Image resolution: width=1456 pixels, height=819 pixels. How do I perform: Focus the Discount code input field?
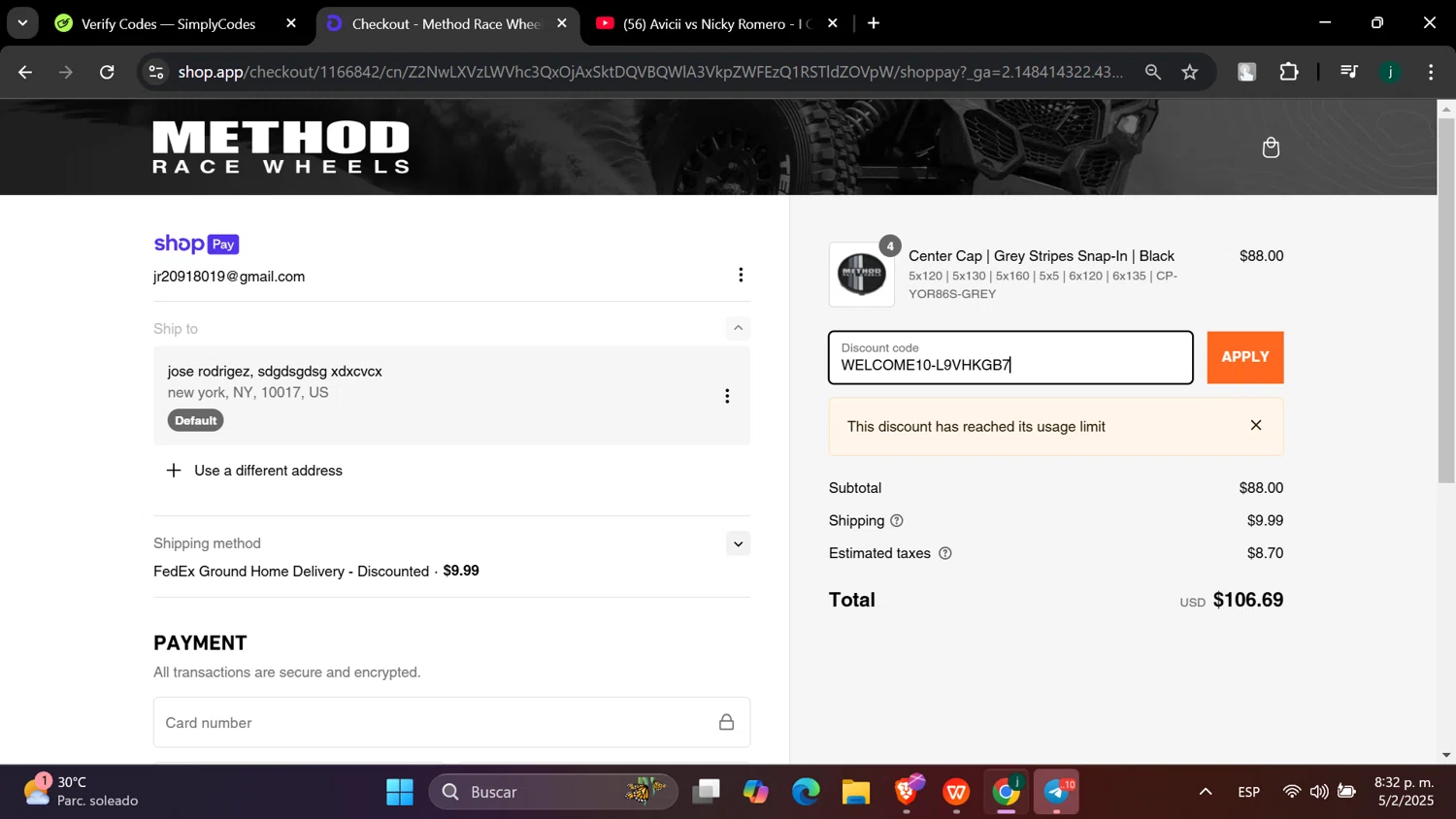1010,357
